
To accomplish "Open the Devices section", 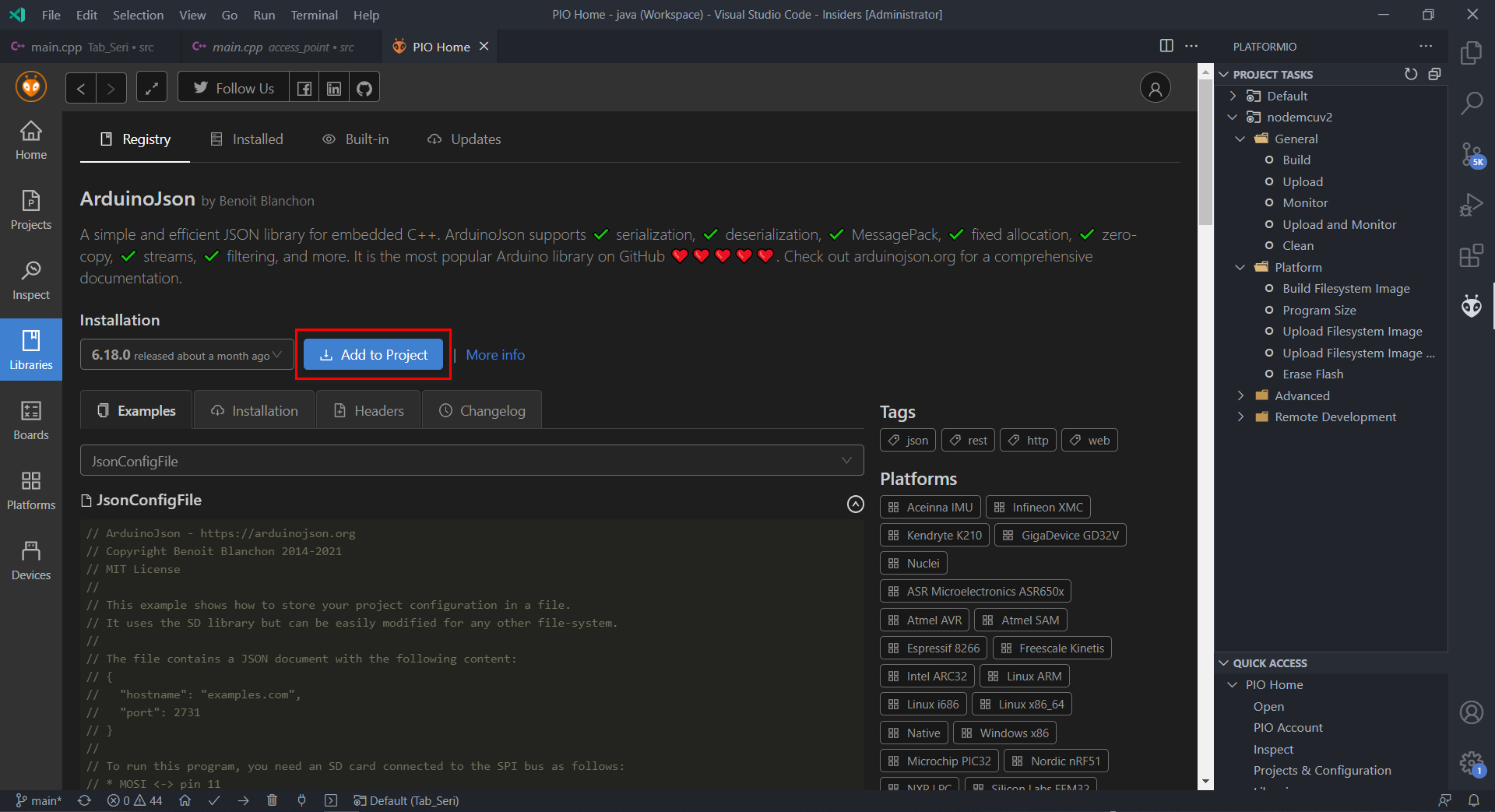I will point(31,560).
